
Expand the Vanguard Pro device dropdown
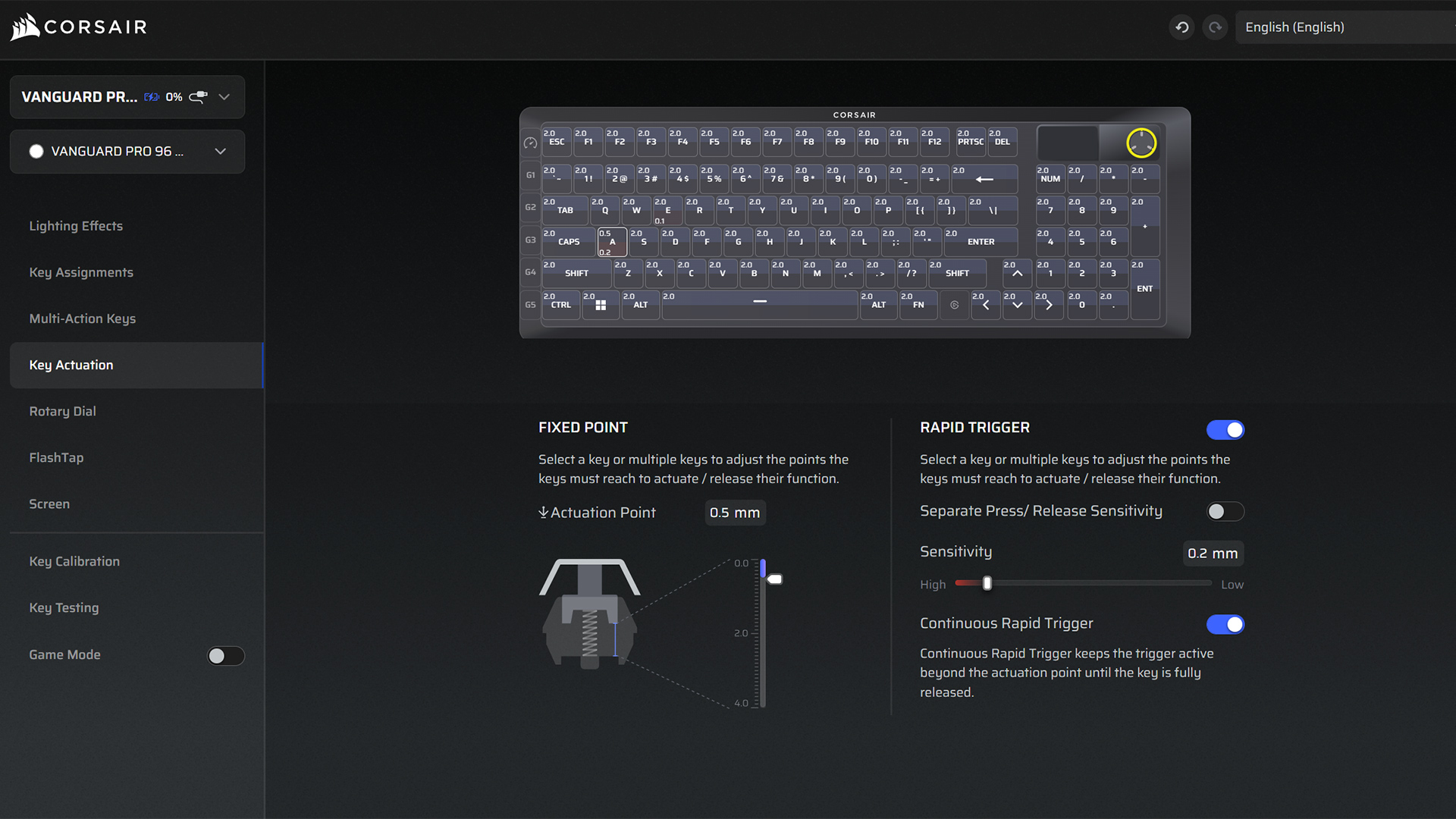(x=224, y=97)
